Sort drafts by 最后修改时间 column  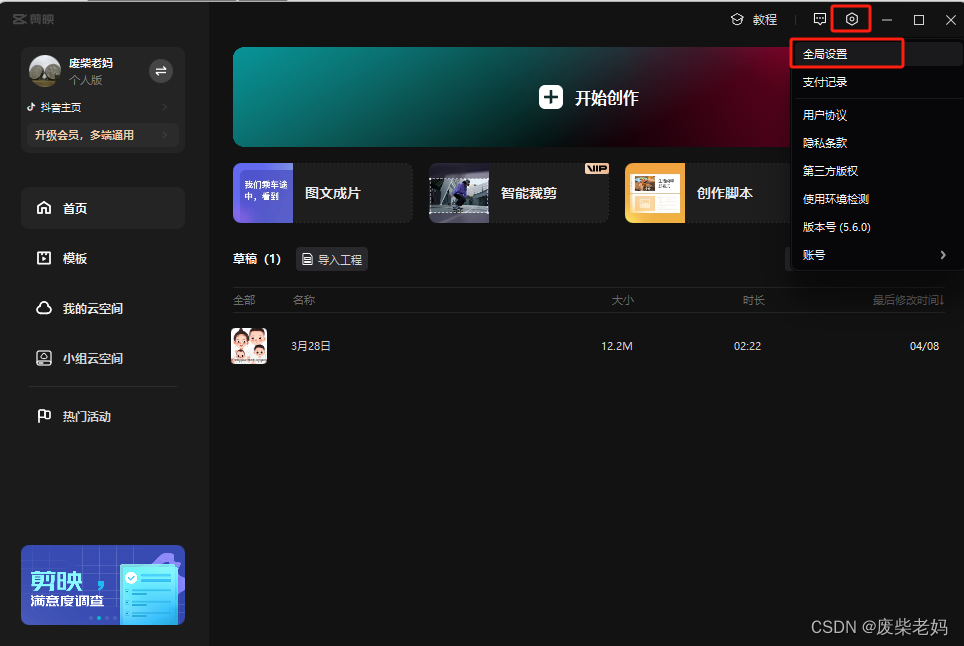pyautogui.click(x=909, y=300)
